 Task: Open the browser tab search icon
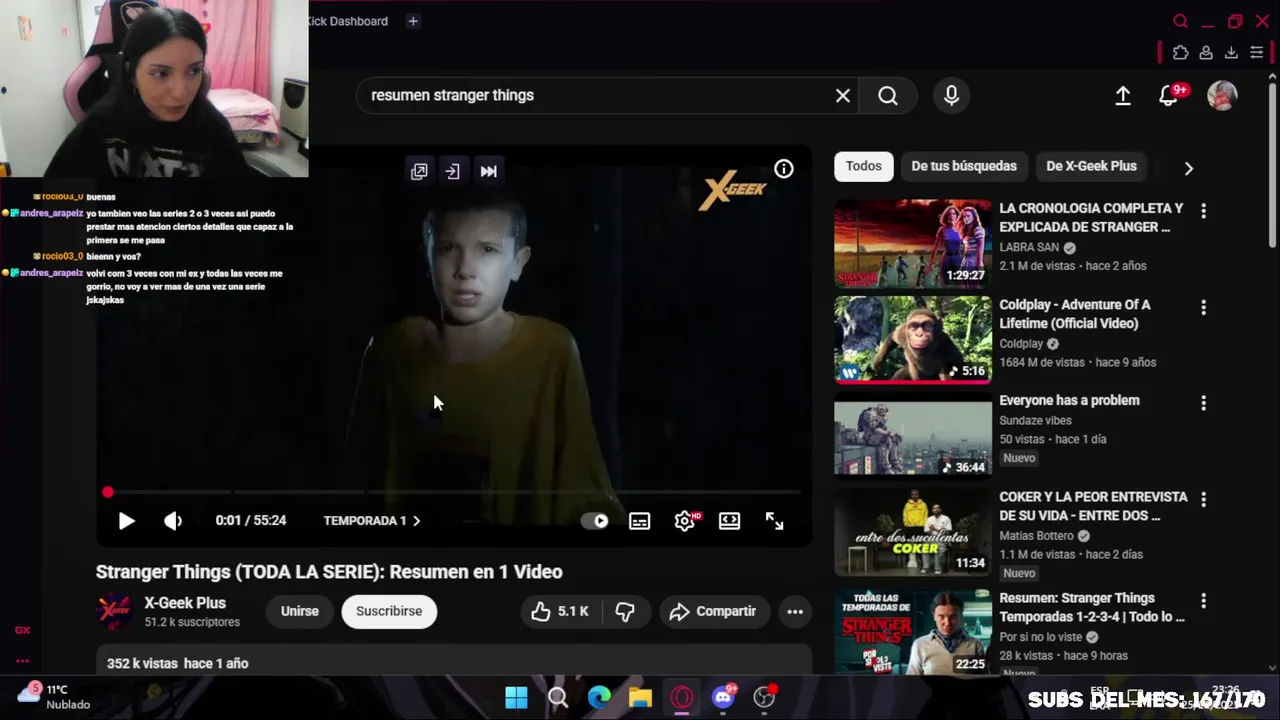coord(1181,22)
